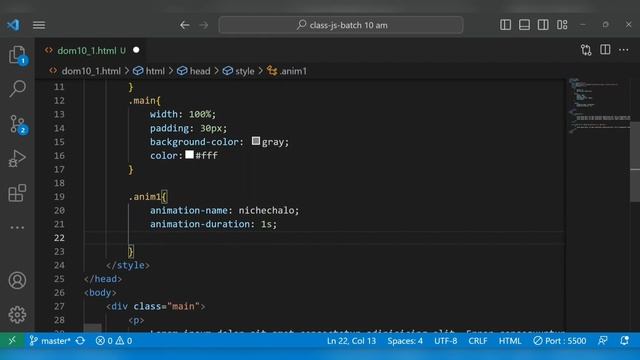Screen dimensions: 640x360
Task: Click the .main selector on line 12
Action: (142, 101)
